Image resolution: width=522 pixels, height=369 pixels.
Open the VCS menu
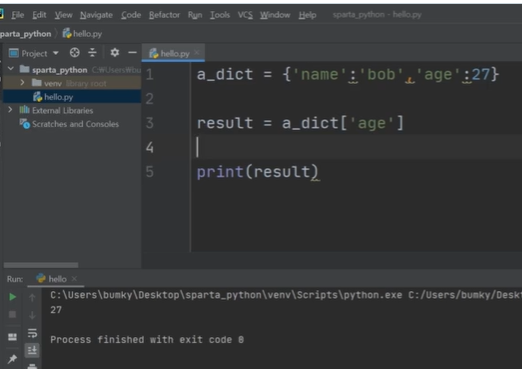245,15
